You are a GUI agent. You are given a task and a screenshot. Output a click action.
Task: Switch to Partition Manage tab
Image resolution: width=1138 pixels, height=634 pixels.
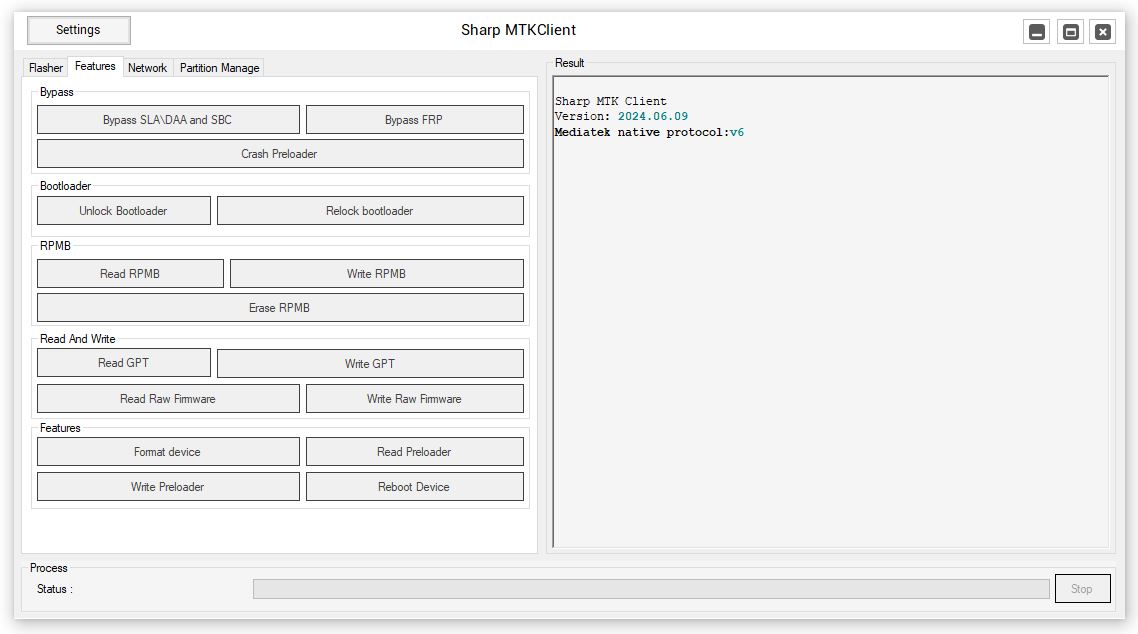pyautogui.click(x=219, y=67)
